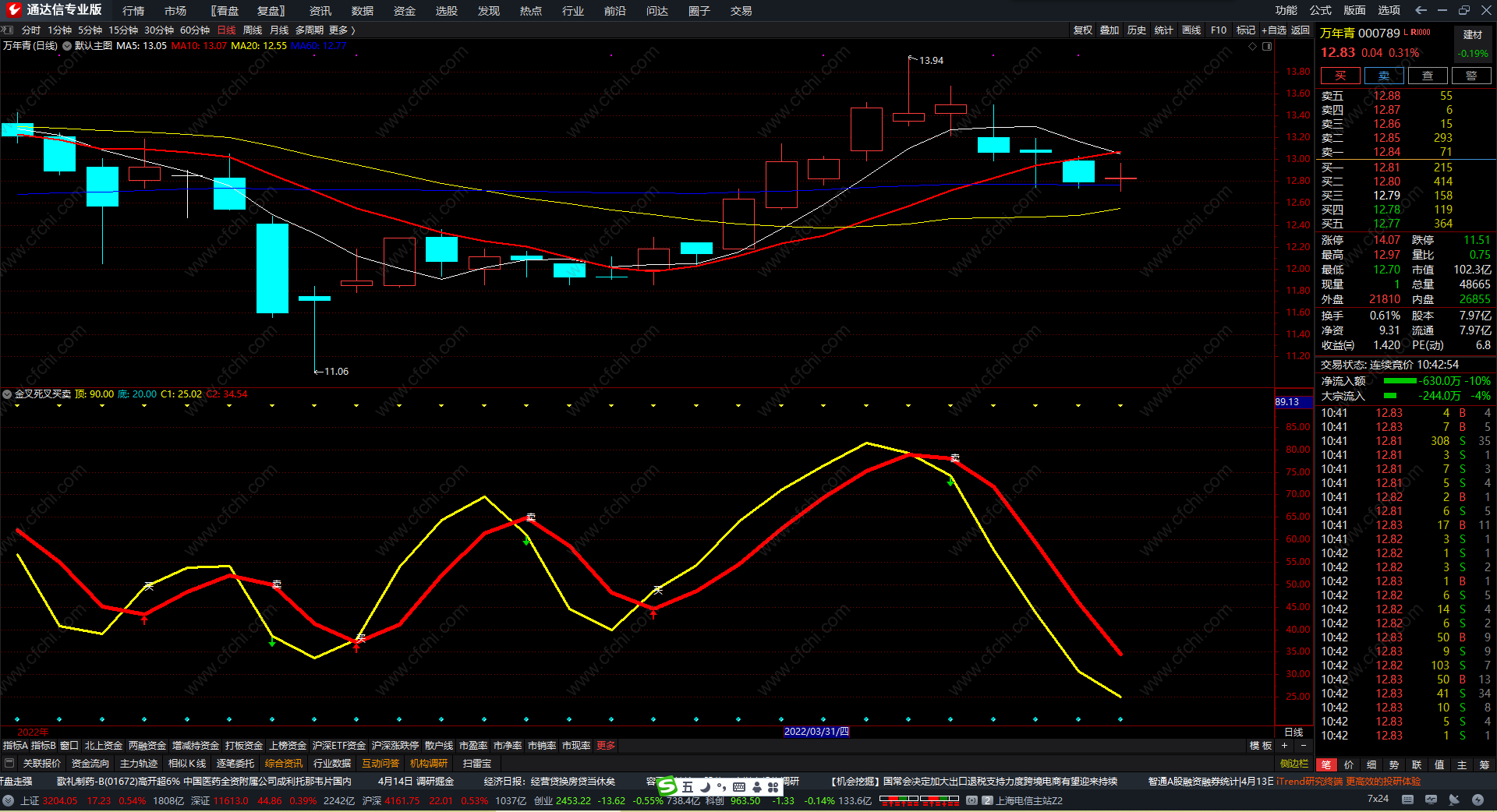Click the +自选 add to watchlist button

click(1274, 30)
